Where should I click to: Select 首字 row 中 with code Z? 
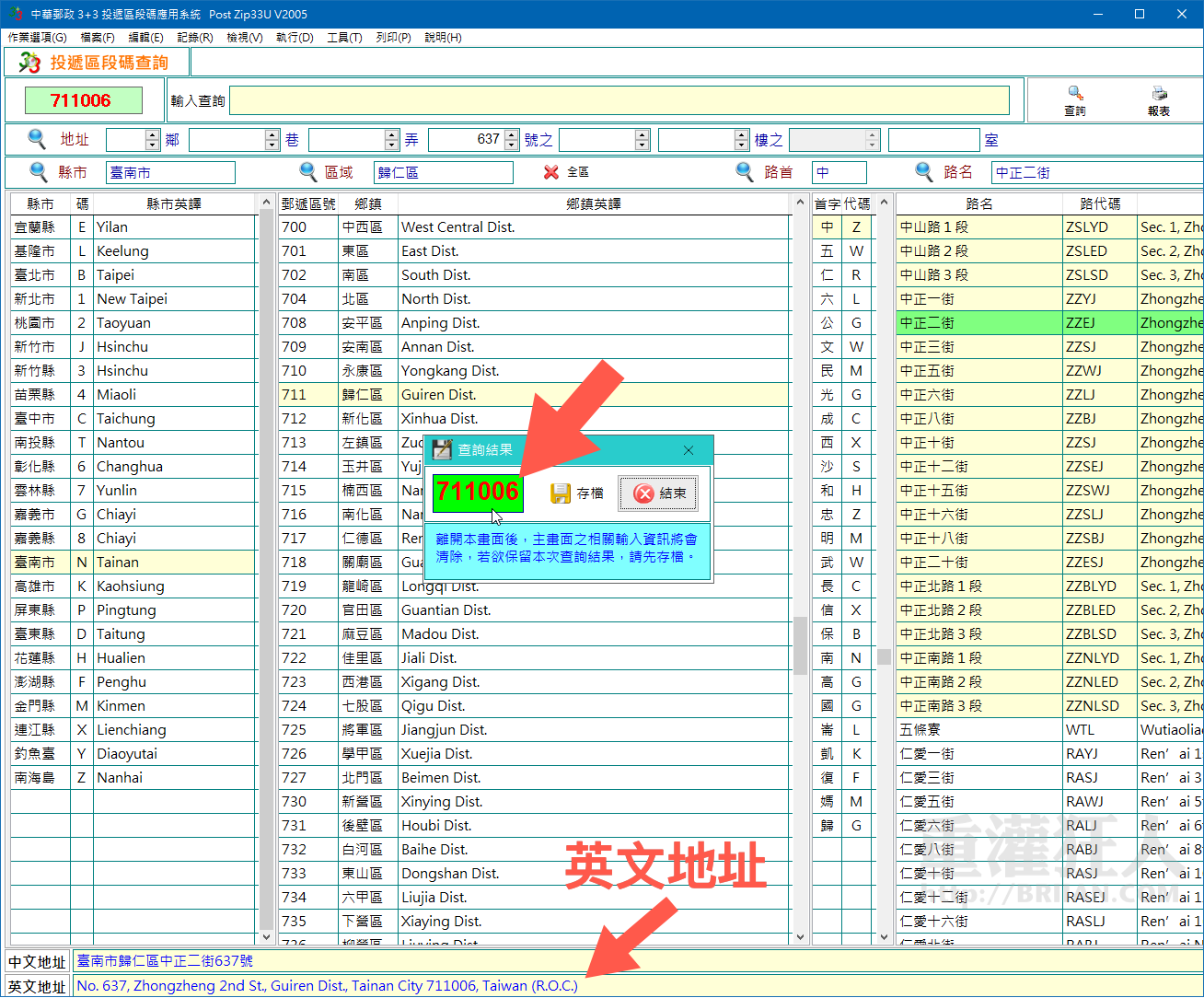point(842,227)
